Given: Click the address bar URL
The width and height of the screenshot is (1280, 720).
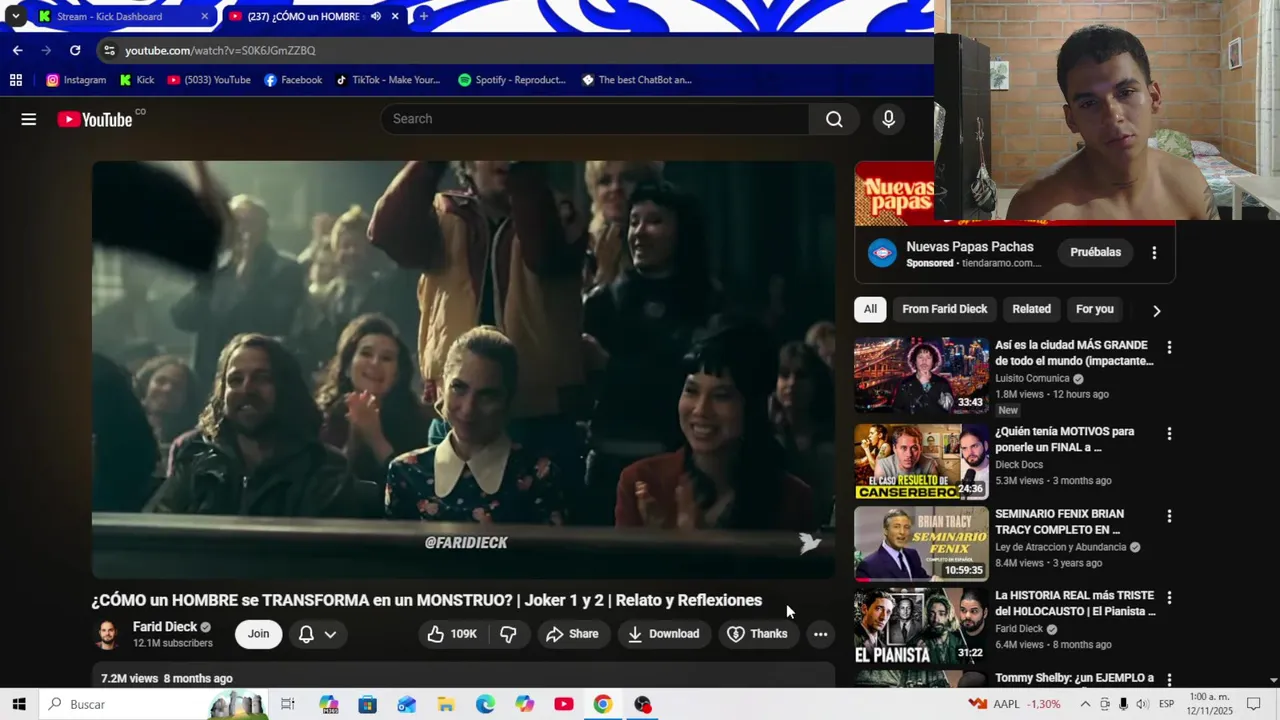Looking at the screenshot, I should click(x=220, y=50).
